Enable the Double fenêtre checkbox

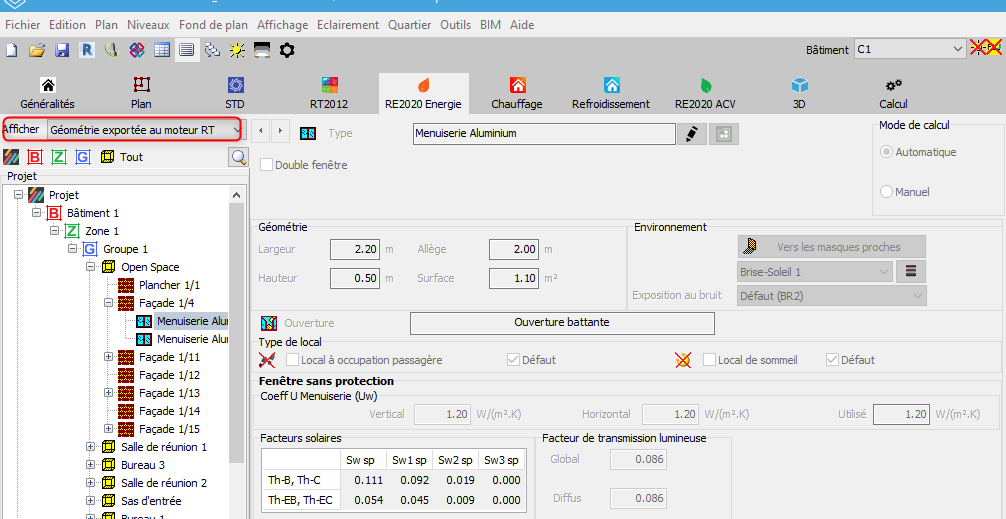pyautogui.click(x=267, y=165)
